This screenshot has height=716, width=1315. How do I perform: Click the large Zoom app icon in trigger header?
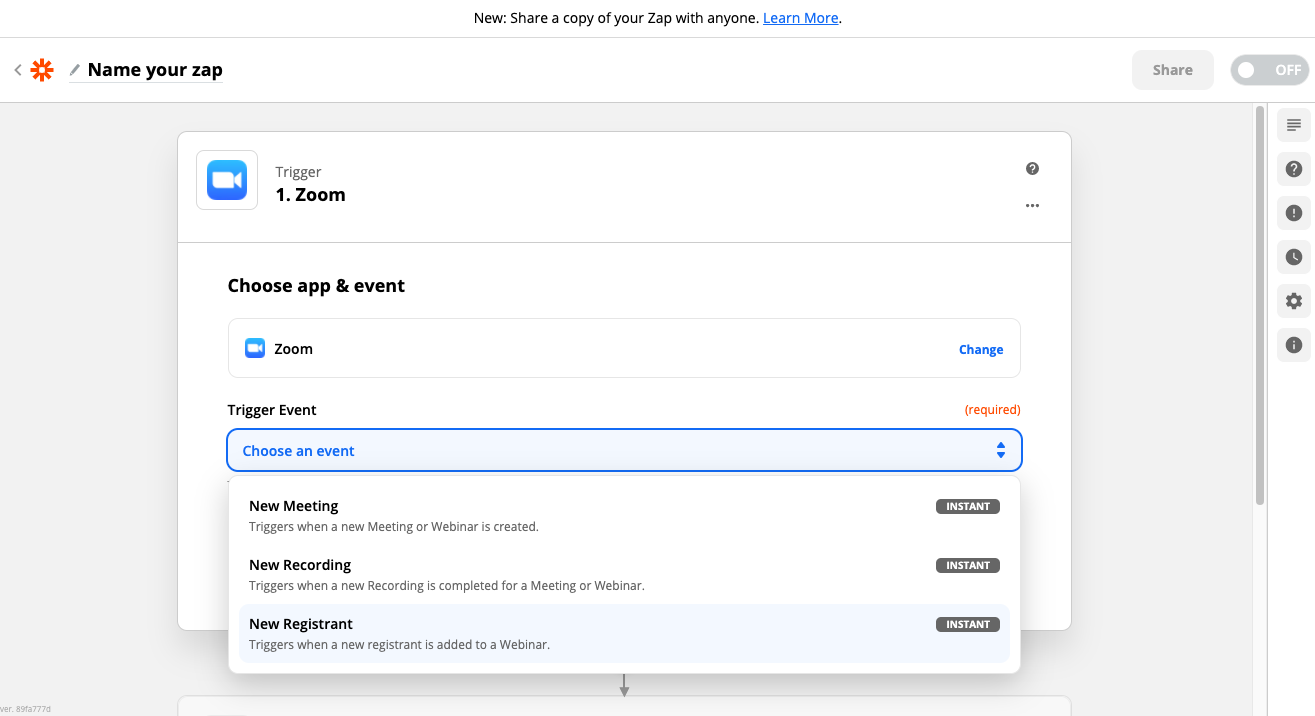tap(227, 180)
